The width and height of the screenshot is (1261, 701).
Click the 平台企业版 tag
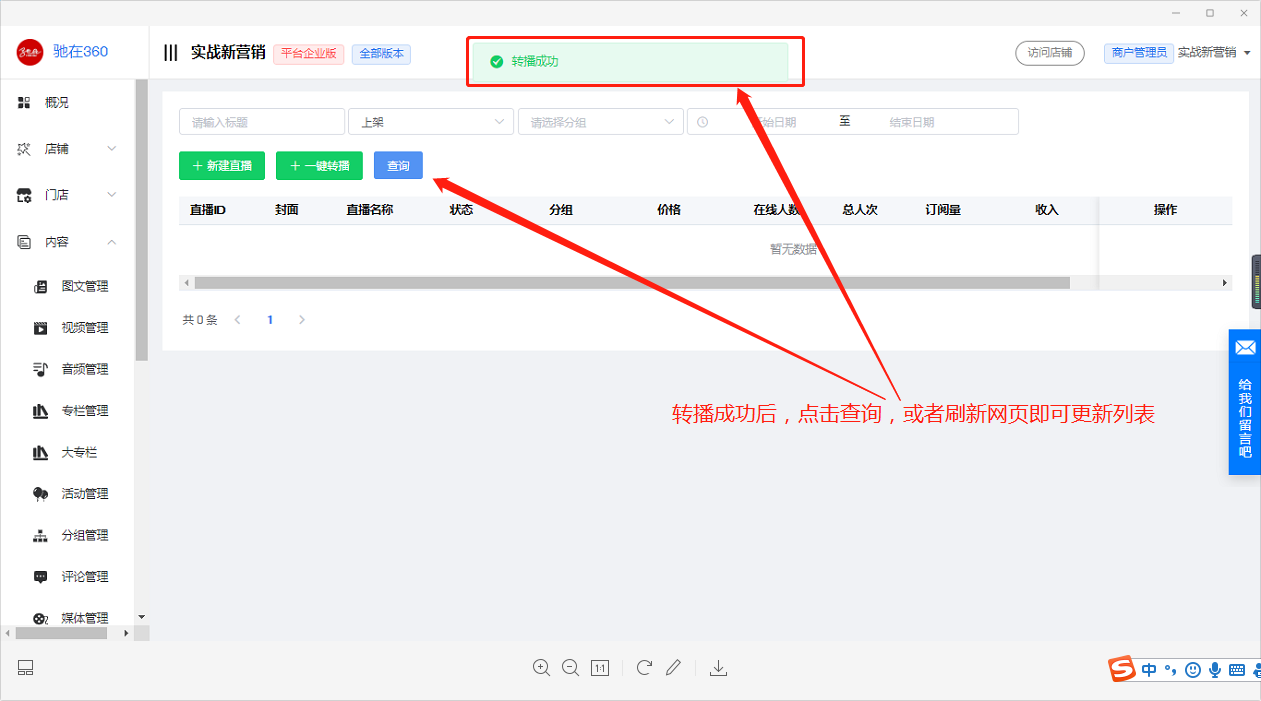(309, 54)
